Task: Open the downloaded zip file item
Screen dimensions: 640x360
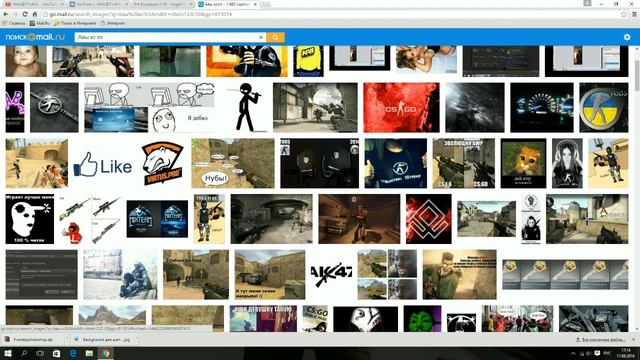Action: coord(33,339)
